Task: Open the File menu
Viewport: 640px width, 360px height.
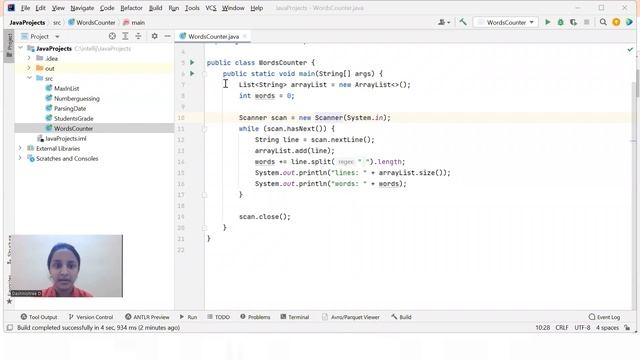Action: (25, 8)
